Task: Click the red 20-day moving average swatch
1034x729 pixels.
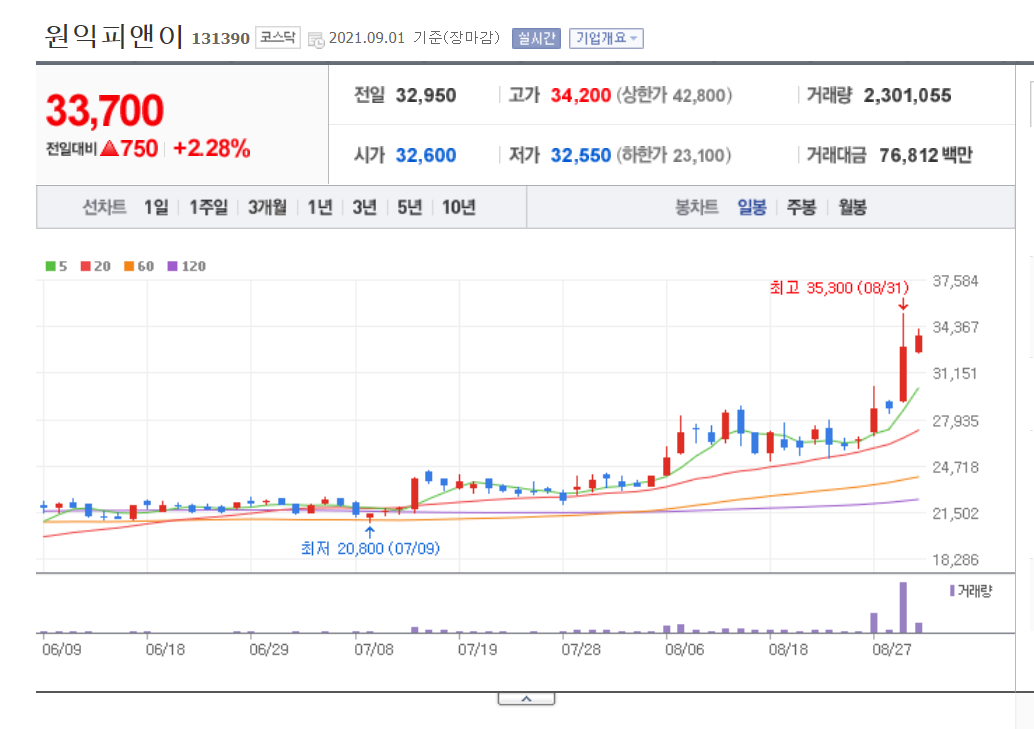Action: [85, 266]
